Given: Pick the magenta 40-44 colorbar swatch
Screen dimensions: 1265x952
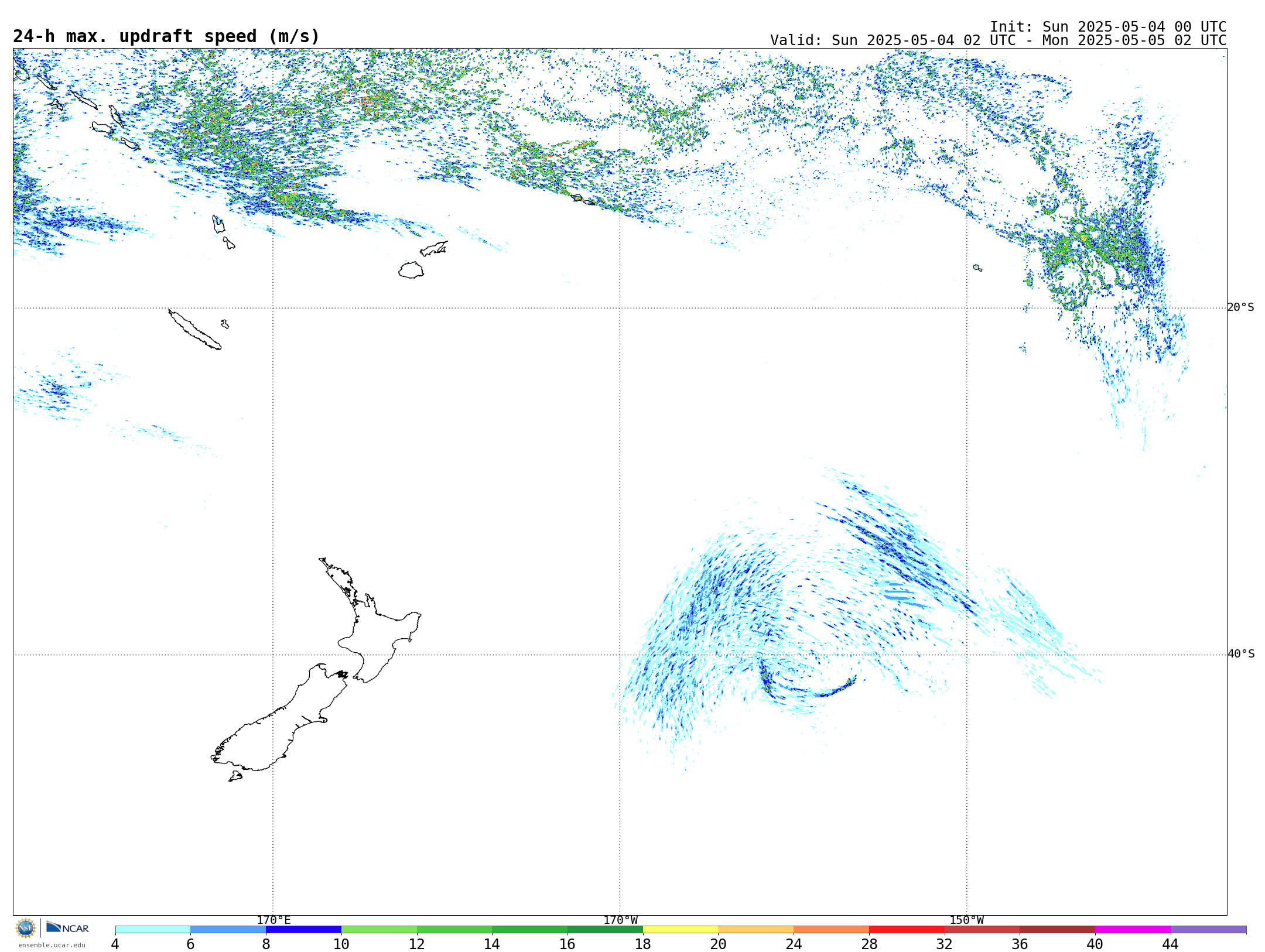Looking at the screenshot, I should pos(1133,930).
